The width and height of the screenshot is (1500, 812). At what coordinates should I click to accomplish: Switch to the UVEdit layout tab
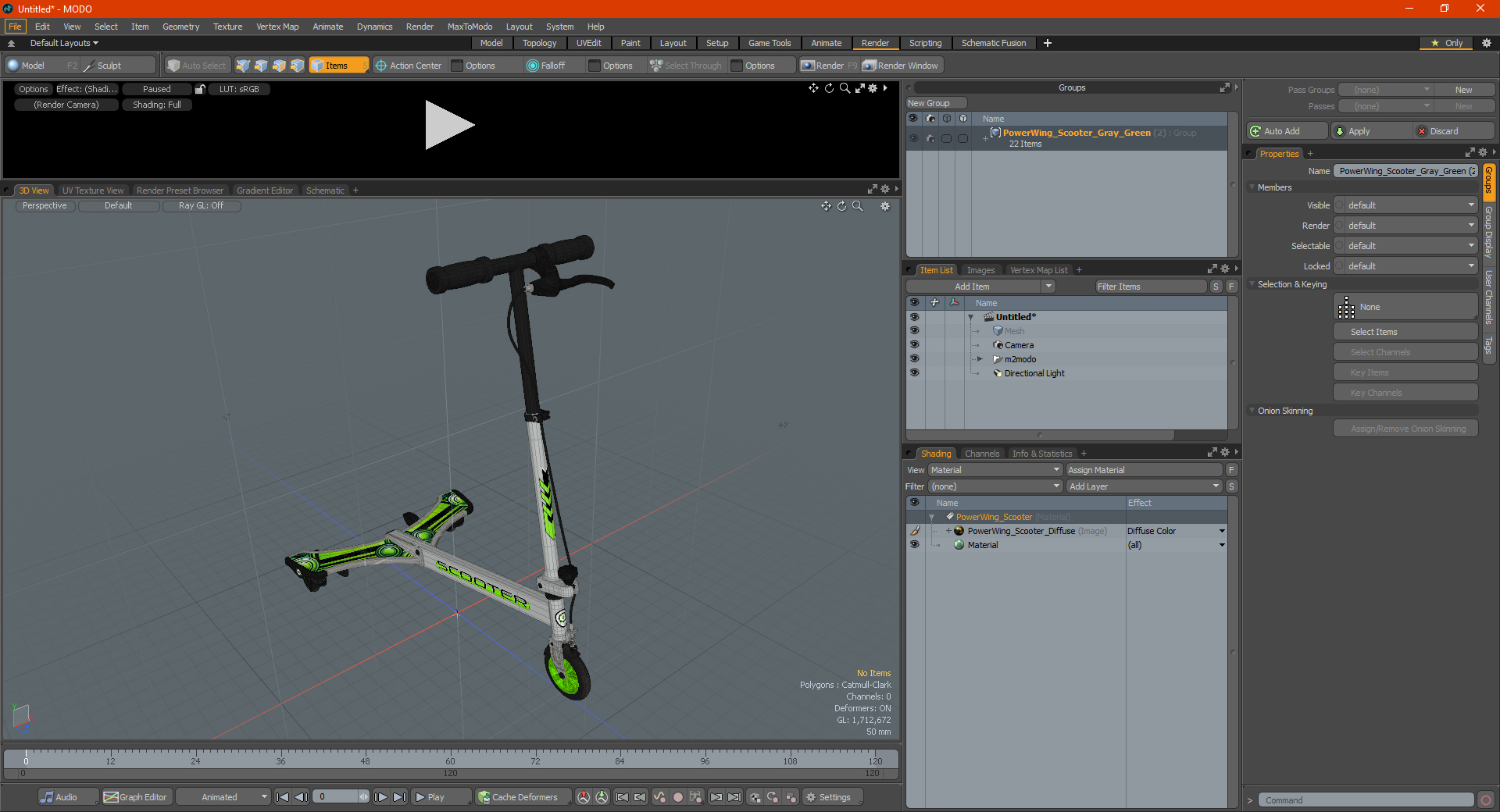point(588,43)
